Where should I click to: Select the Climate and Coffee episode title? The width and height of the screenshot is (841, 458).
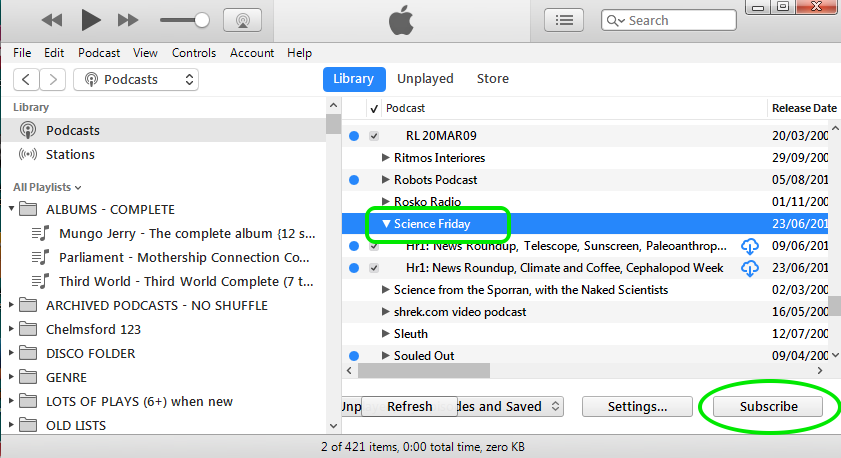(x=564, y=268)
